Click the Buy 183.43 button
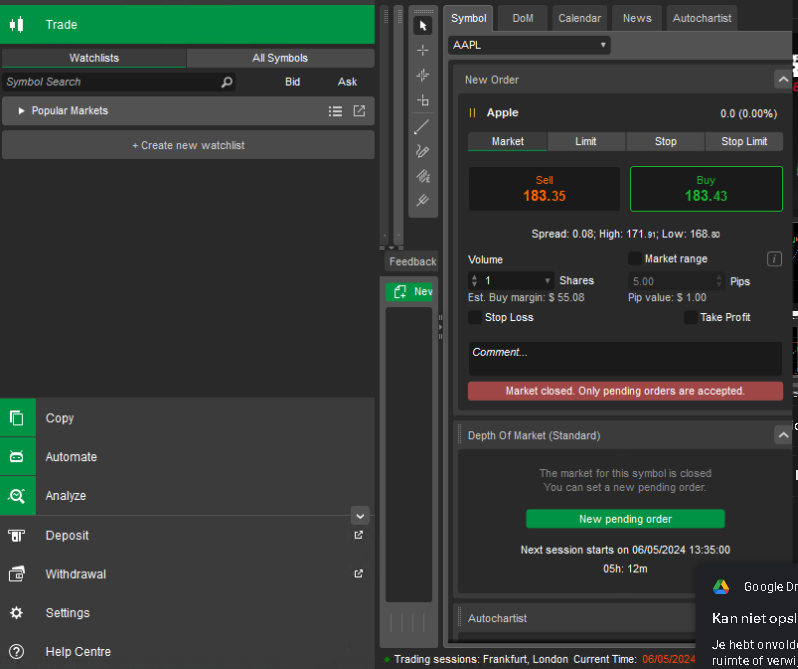The image size is (798, 669). tap(706, 189)
